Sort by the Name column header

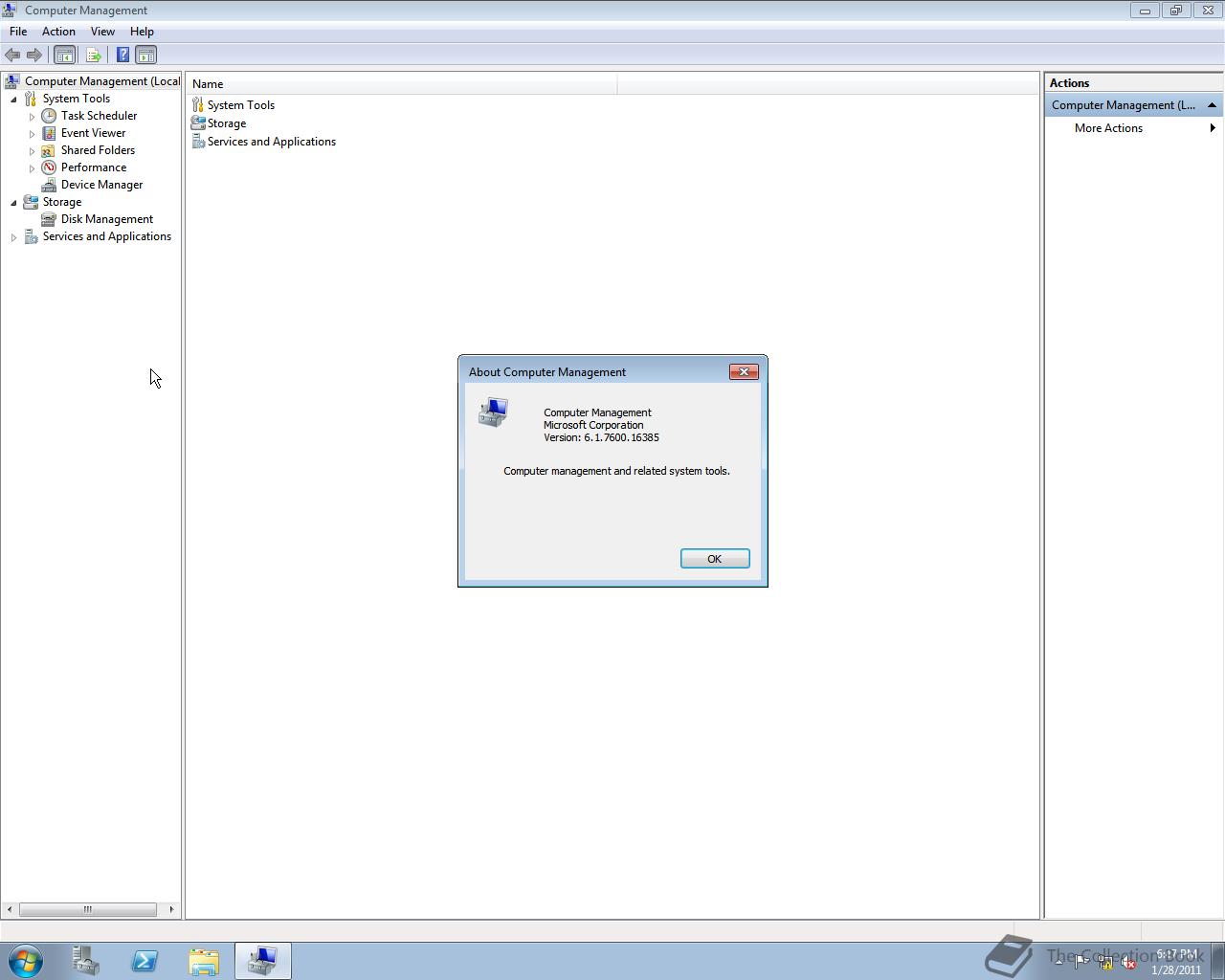[x=402, y=84]
